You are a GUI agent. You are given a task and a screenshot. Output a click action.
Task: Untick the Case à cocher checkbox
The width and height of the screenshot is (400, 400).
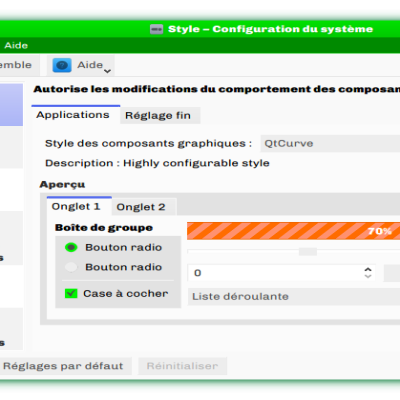[x=71, y=294]
